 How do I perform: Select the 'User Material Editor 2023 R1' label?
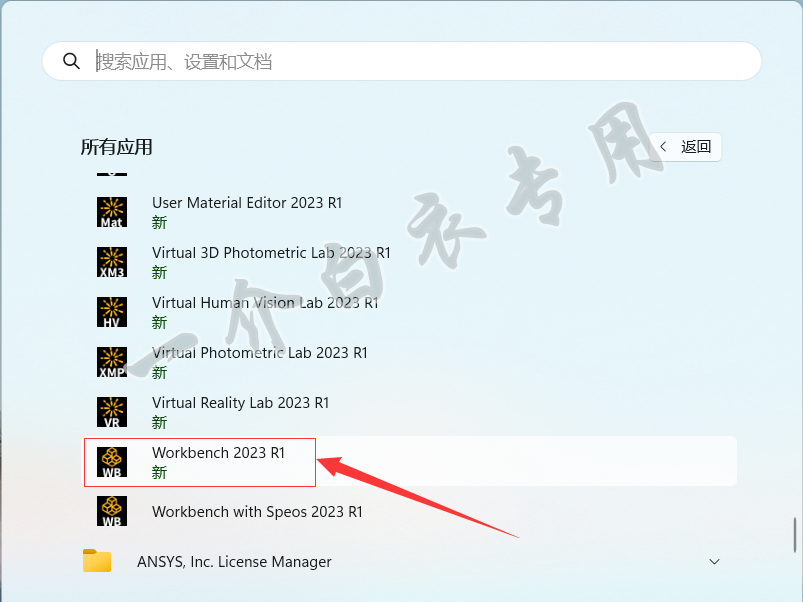[247, 203]
